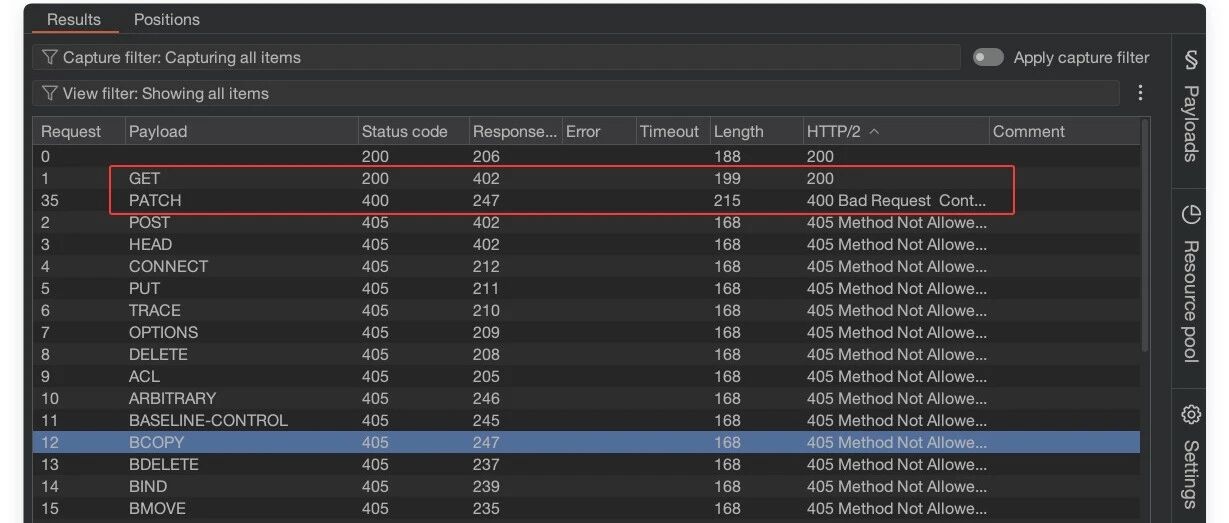
Task: Select the BASELINE-CONTROL payload row
Action: point(586,420)
